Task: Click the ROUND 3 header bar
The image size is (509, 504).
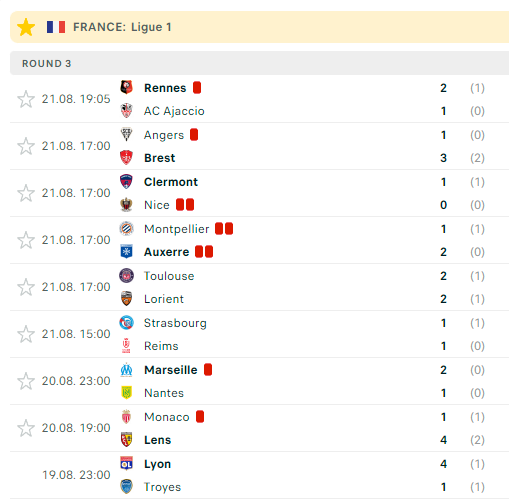Action: tap(259, 63)
